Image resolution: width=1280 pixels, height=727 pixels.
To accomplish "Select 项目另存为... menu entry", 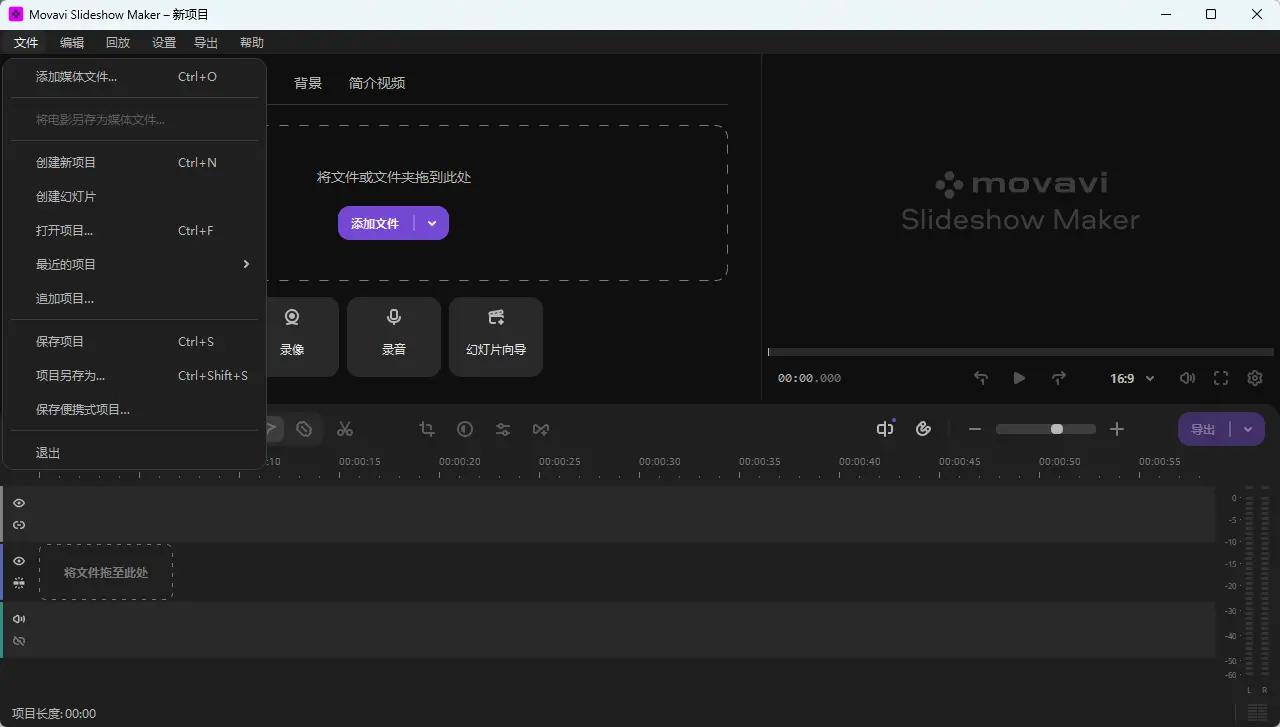I will [x=135, y=375].
